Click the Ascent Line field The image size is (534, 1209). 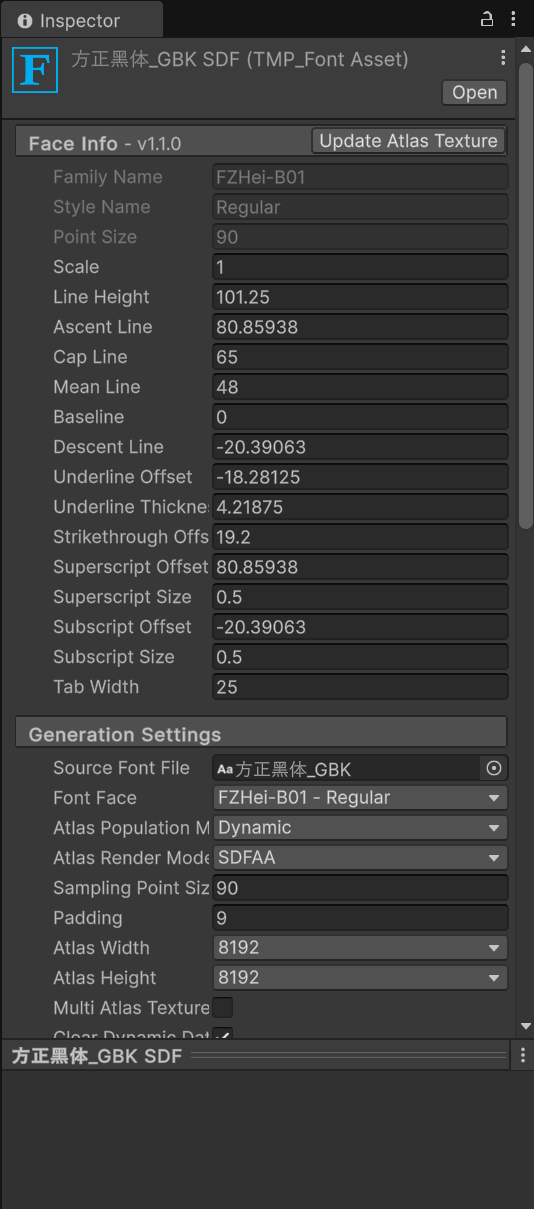point(361,327)
